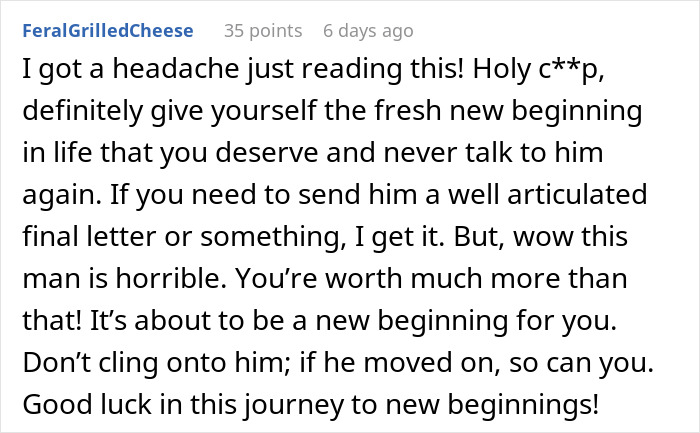The width and height of the screenshot is (700, 433).
Task: Click the 35 points score label
Action: (x=261, y=31)
